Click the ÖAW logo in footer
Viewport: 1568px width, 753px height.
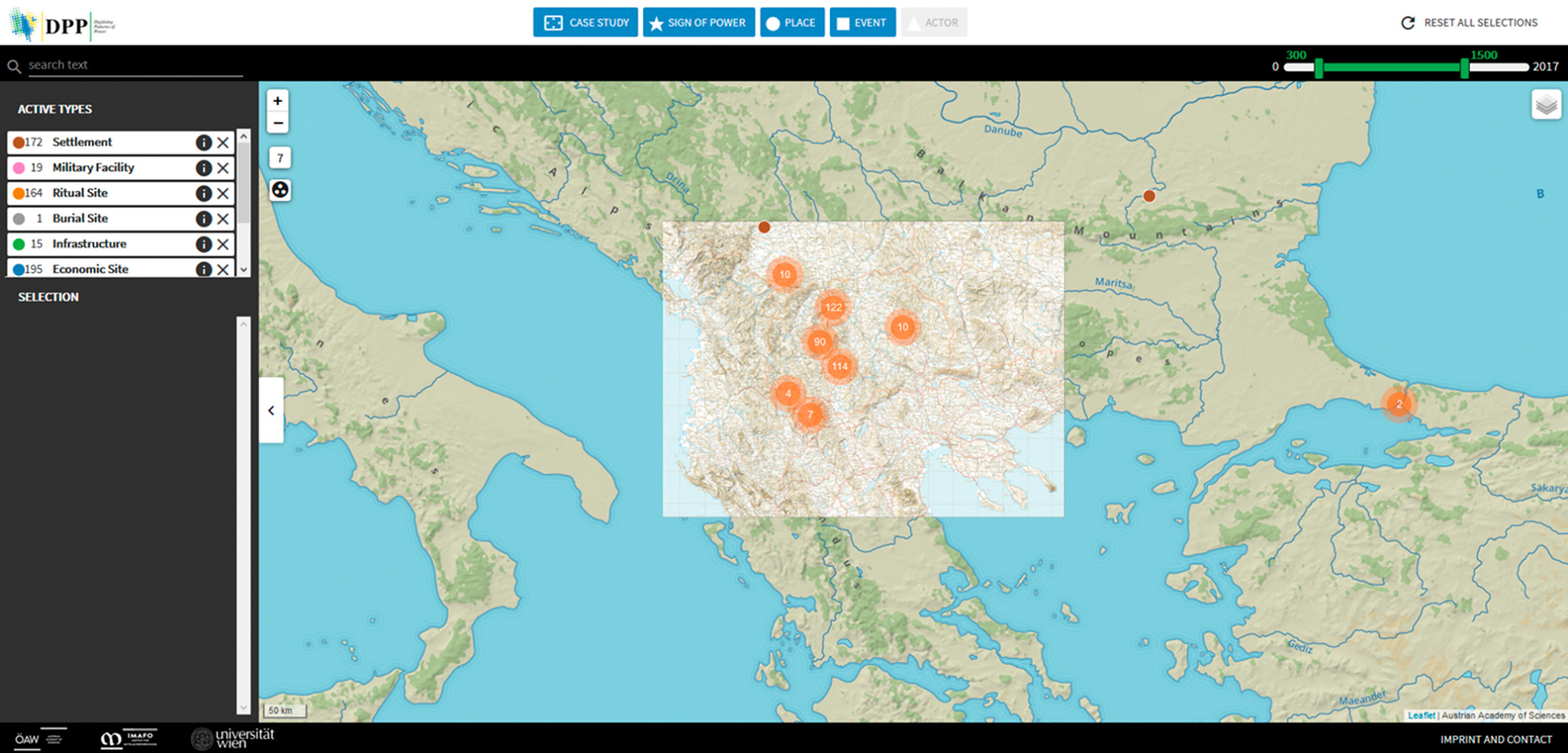[39, 739]
